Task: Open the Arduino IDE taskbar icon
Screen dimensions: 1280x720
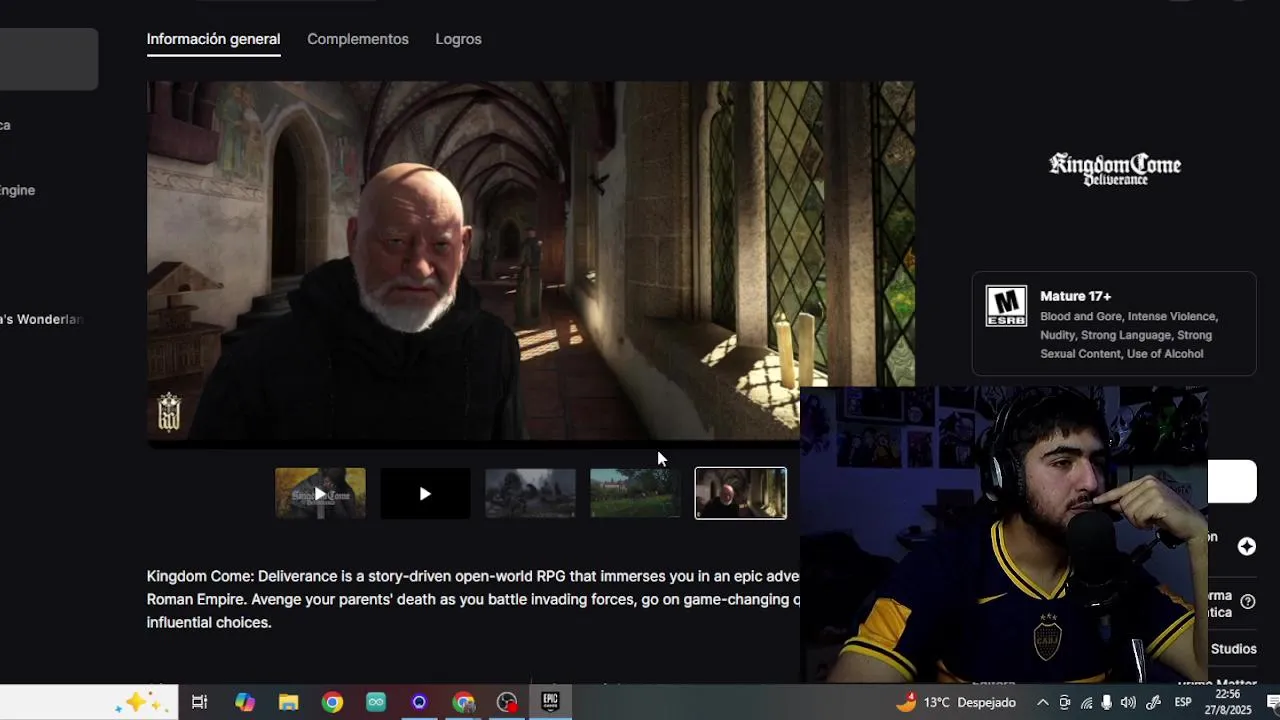Action: [x=376, y=702]
